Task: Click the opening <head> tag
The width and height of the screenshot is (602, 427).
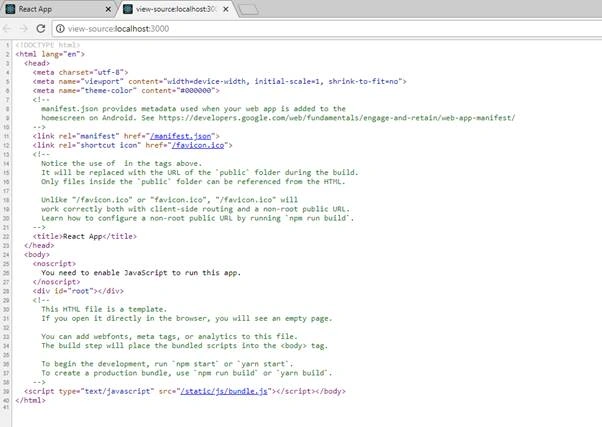Action: click(x=37, y=63)
